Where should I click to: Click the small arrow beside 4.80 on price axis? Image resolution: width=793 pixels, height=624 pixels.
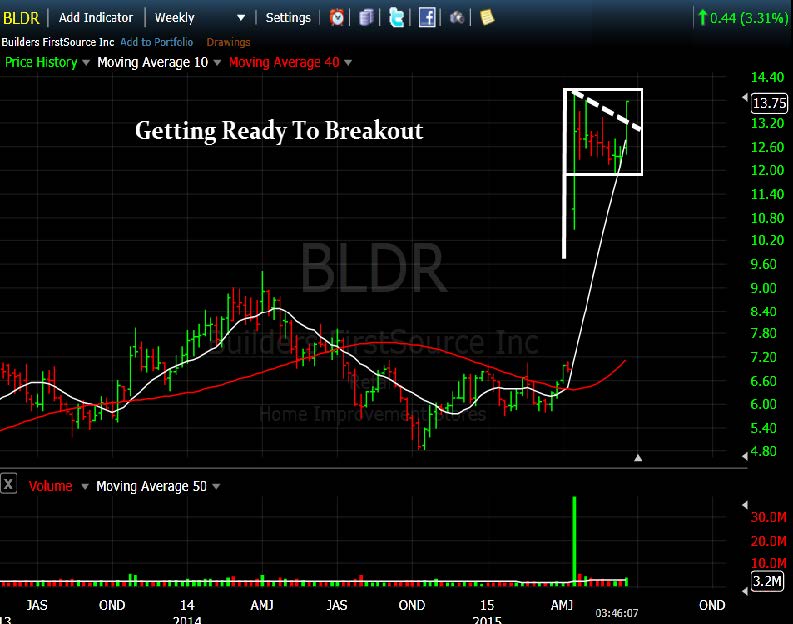point(745,456)
